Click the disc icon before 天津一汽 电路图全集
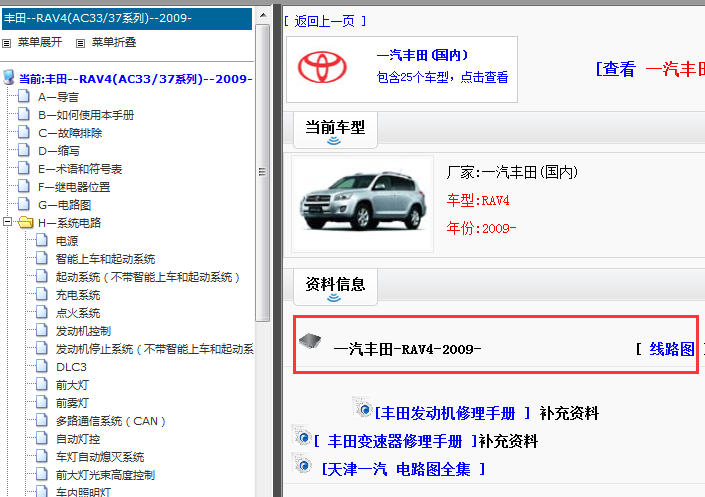Image resolution: width=705 pixels, height=497 pixels. point(302,464)
